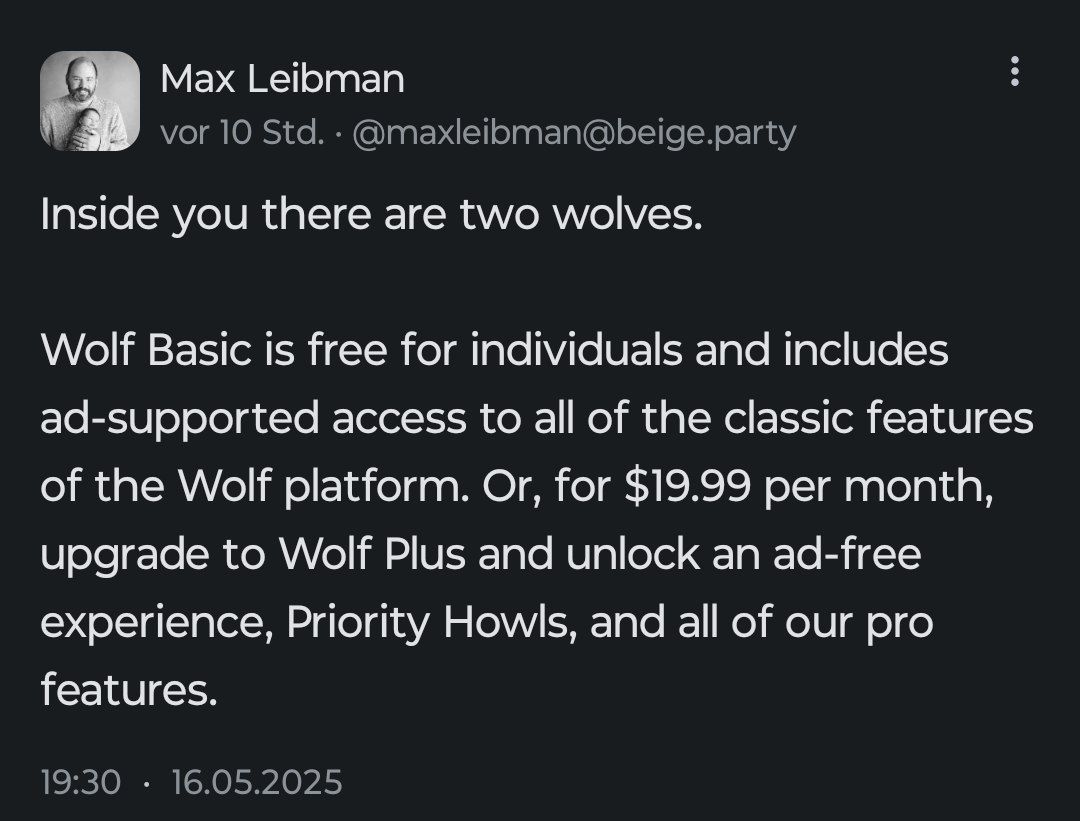Image resolution: width=1080 pixels, height=821 pixels.
Task: Select the final word 'features.' of the post
Action: (x=129, y=689)
